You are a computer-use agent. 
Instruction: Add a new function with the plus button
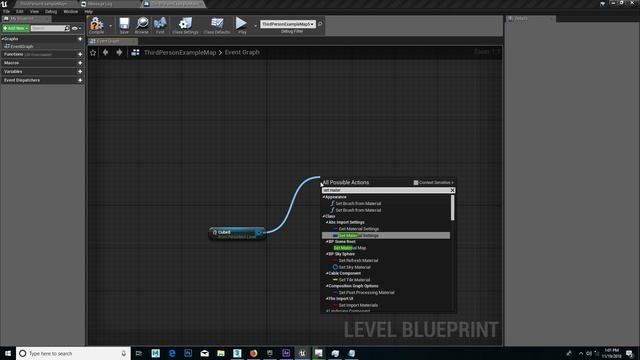80,54
